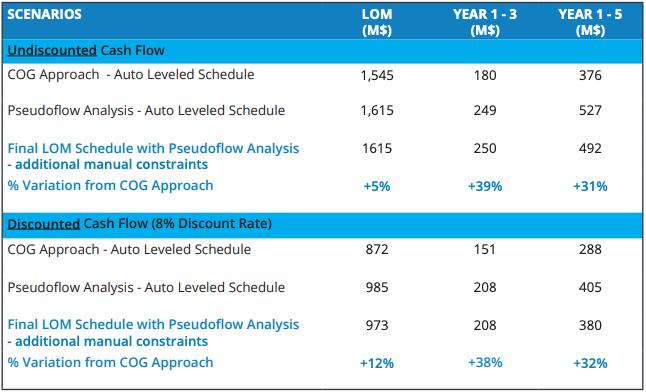The image size is (646, 392).
Task: Select the +32% discounted variation value
Action: point(590,363)
